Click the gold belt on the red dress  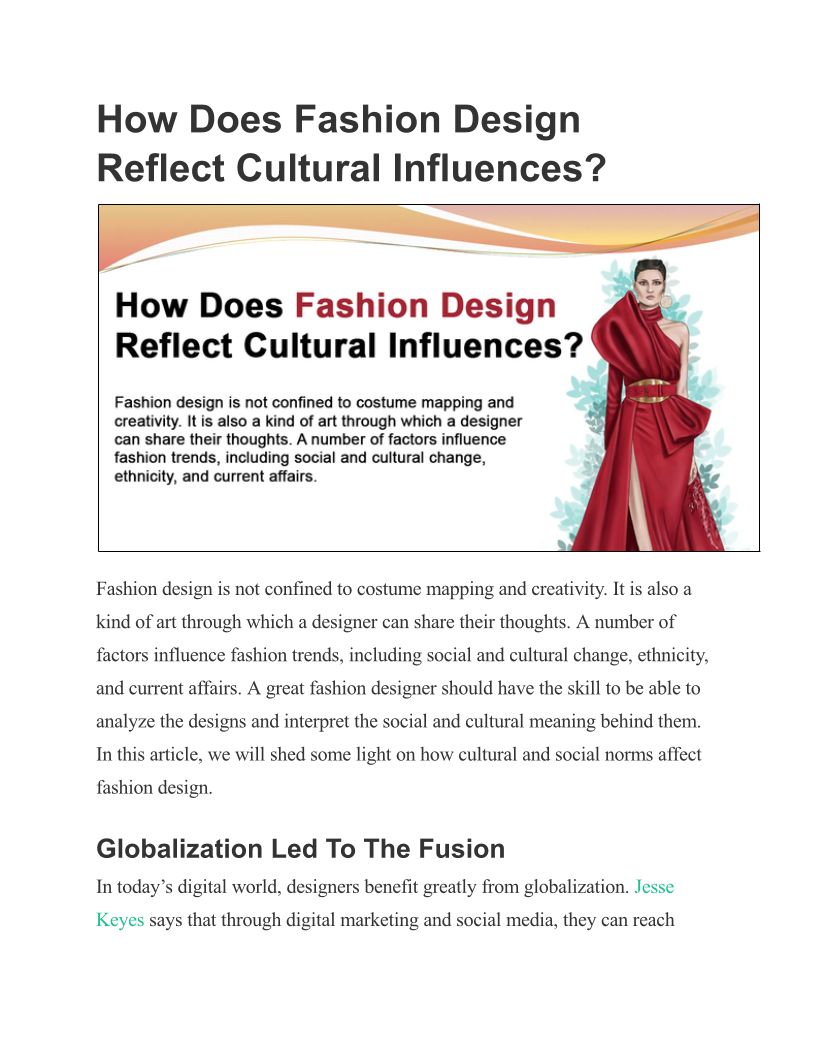tap(649, 391)
